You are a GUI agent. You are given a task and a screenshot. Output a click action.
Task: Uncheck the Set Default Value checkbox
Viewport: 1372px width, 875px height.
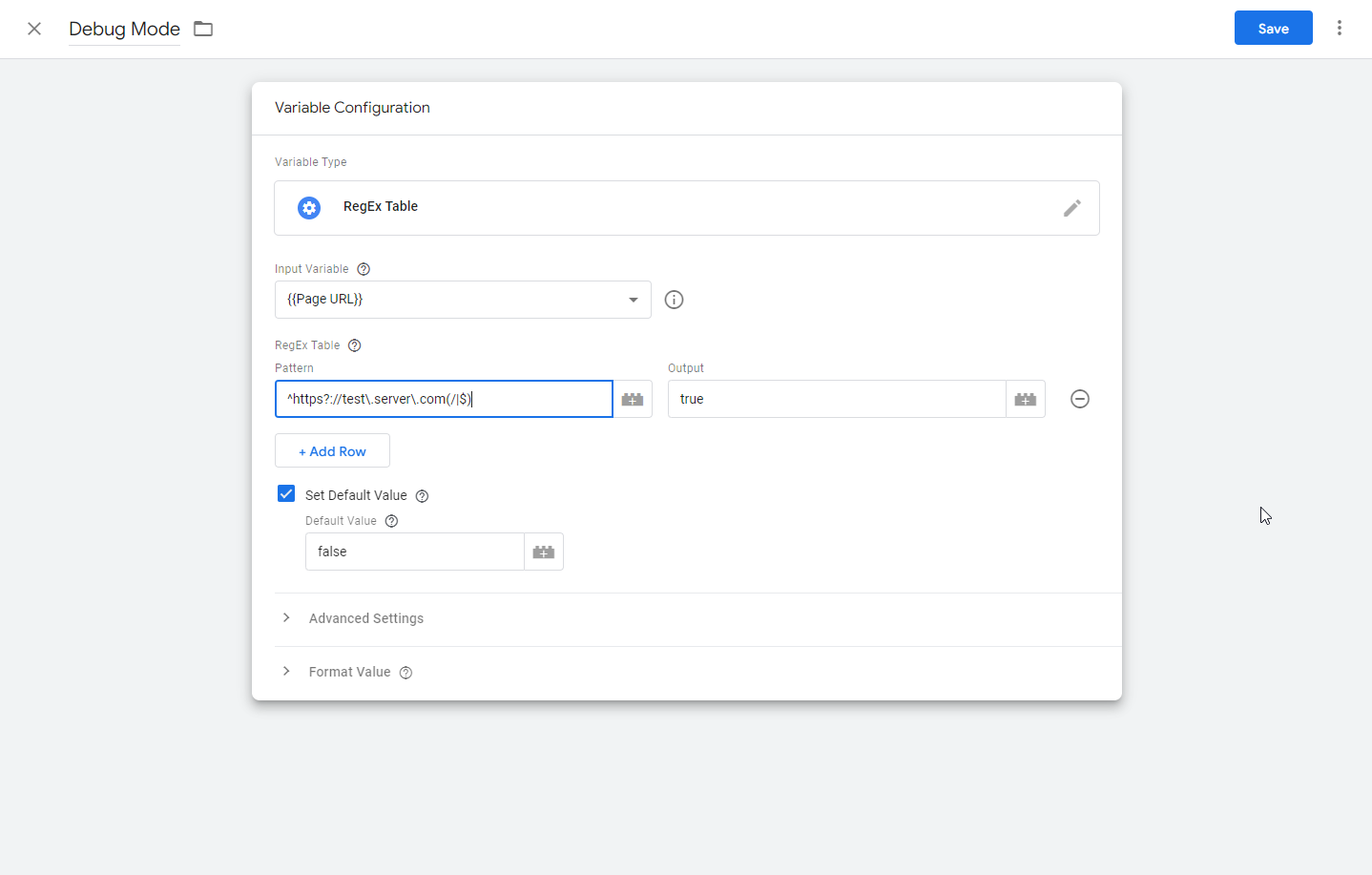point(286,493)
